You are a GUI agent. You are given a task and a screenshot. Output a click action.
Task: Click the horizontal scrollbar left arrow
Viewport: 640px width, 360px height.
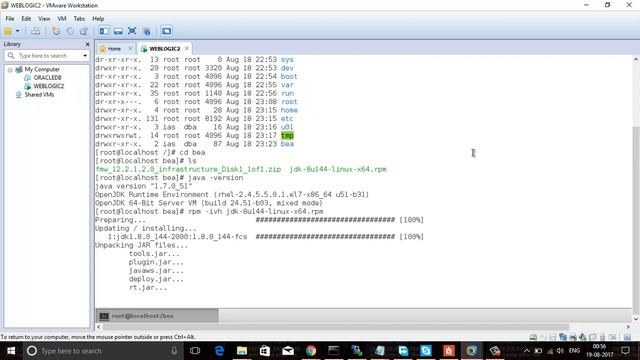click(98, 327)
